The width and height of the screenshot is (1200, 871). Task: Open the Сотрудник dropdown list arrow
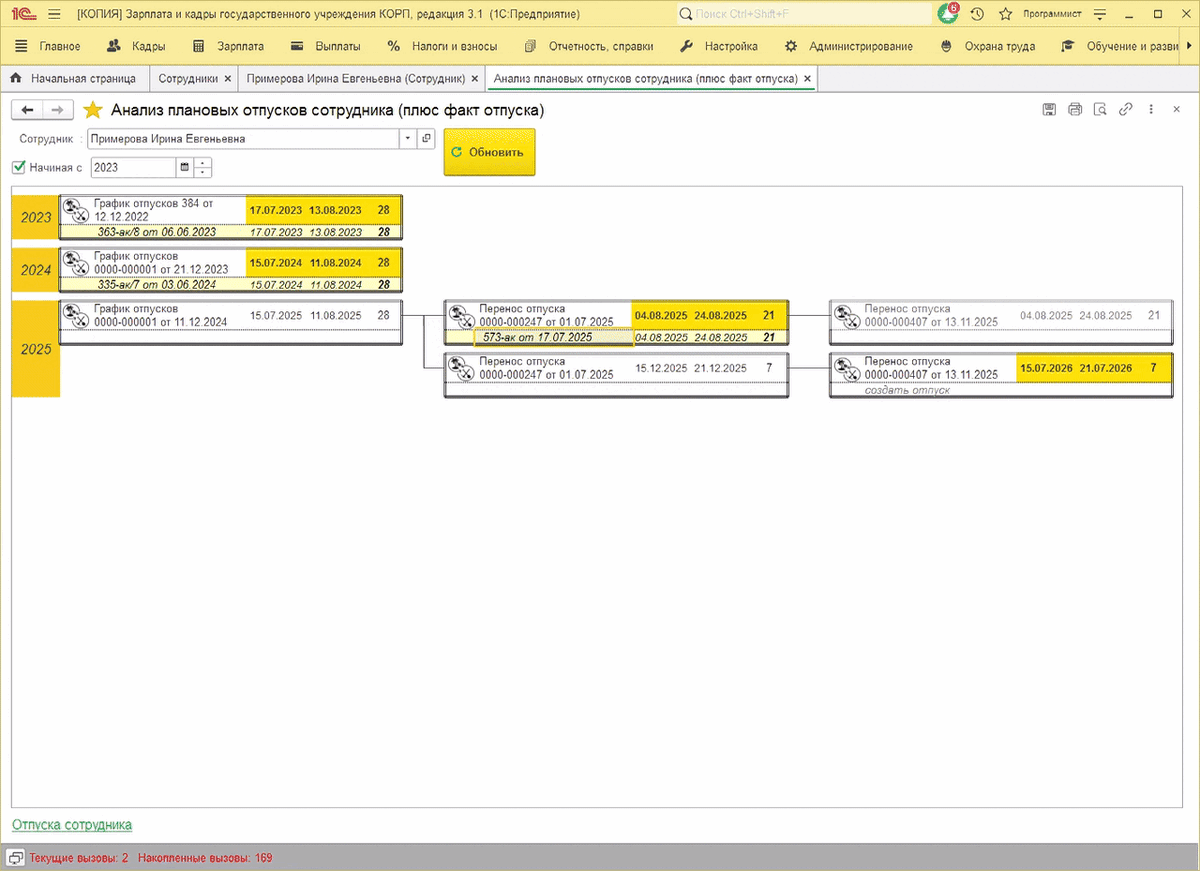pyautogui.click(x=408, y=139)
